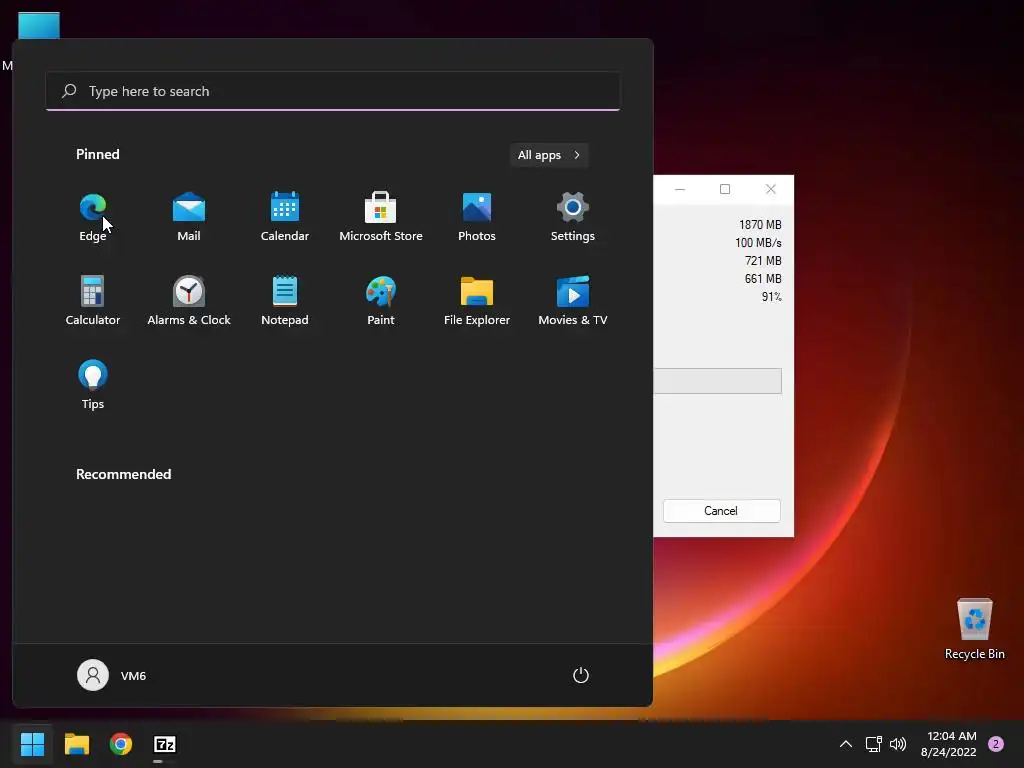Launch the Mail app
The height and width of the screenshot is (768, 1024).
point(189,217)
